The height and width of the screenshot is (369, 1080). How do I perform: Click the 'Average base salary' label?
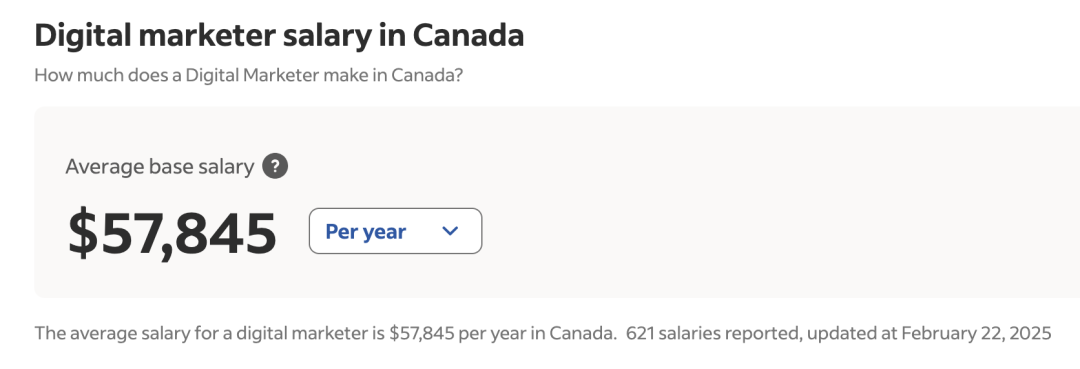160,167
